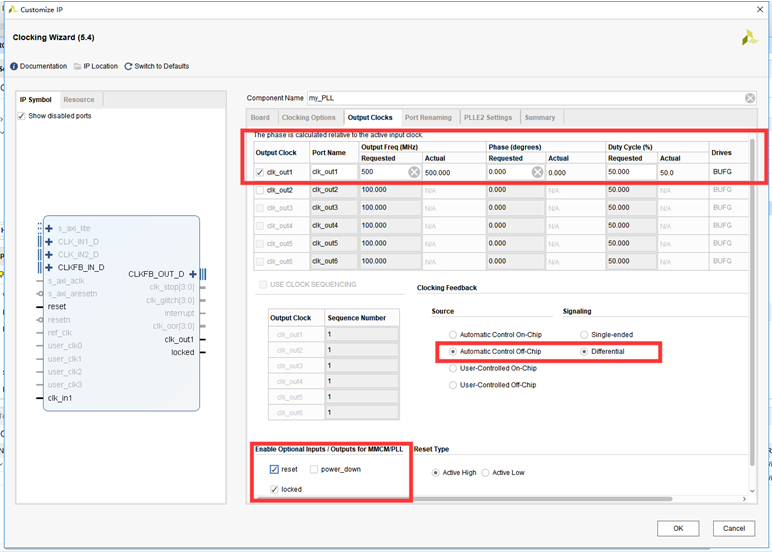Viewport: 772px width, 553px height.
Task: Select Automatic Control On-Chip radio button
Action: [x=452, y=335]
